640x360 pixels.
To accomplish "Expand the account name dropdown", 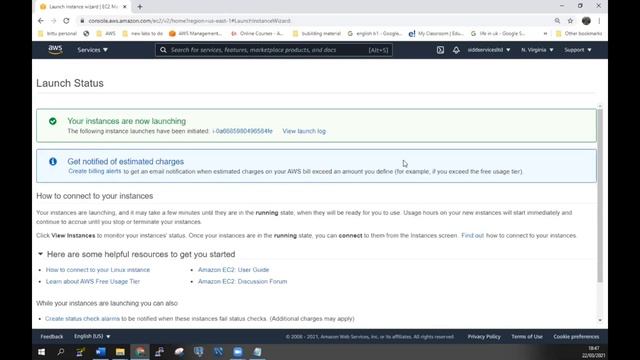I will click(x=489, y=50).
